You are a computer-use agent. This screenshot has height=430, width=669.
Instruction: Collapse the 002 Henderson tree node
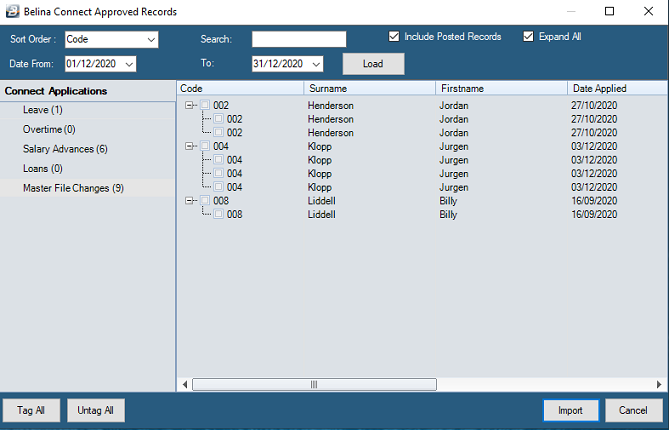tap(189, 105)
